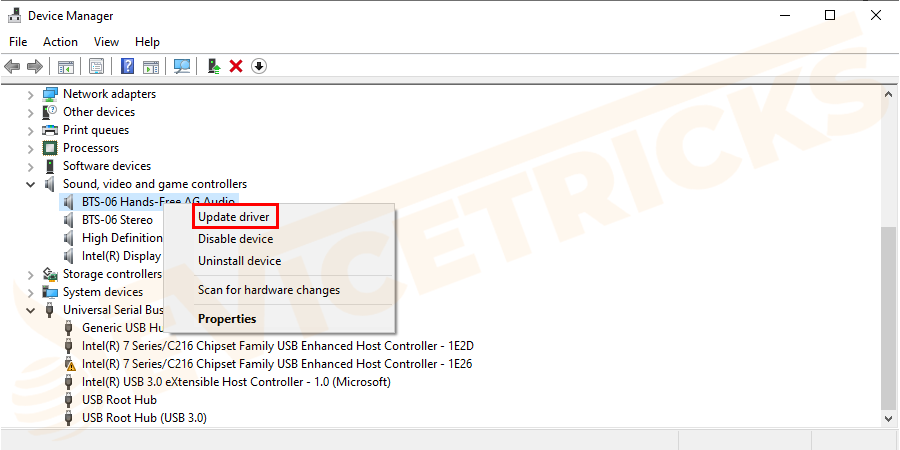Click Show/Hide Console Tree toolbar icon
This screenshot has height=450, width=900.
(x=66, y=67)
